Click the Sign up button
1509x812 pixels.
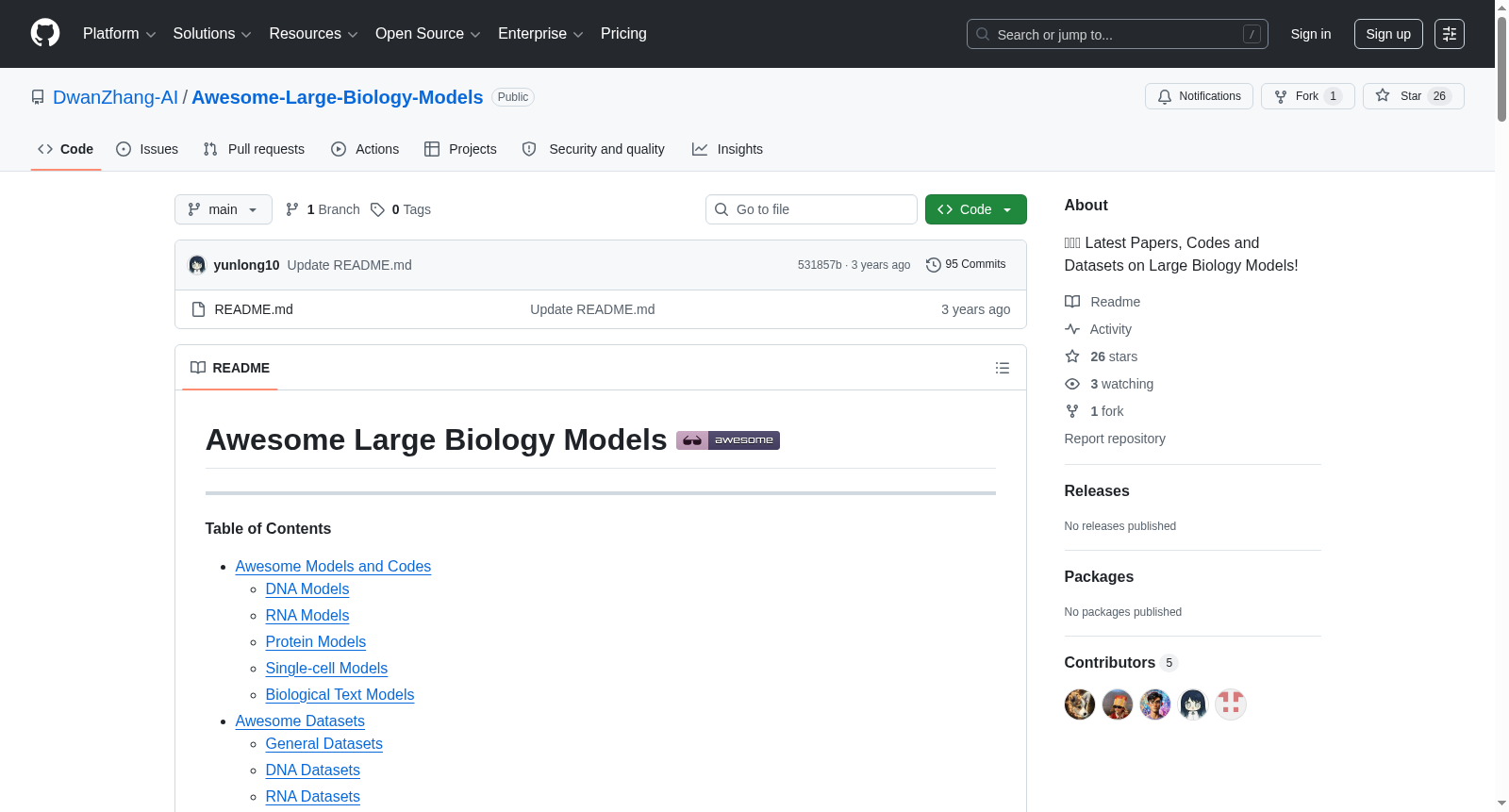1388,34
